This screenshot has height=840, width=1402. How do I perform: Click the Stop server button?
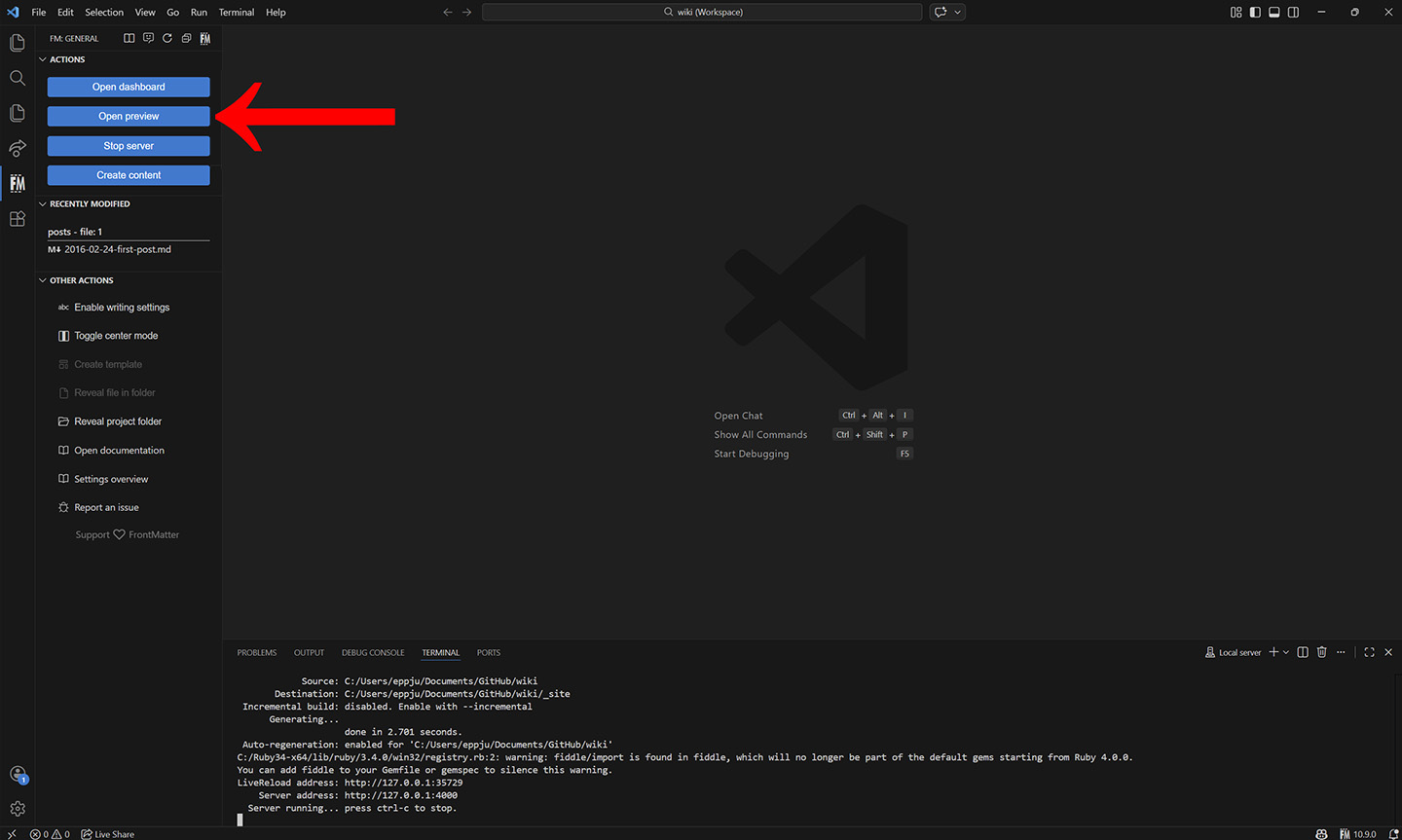tap(129, 146)
